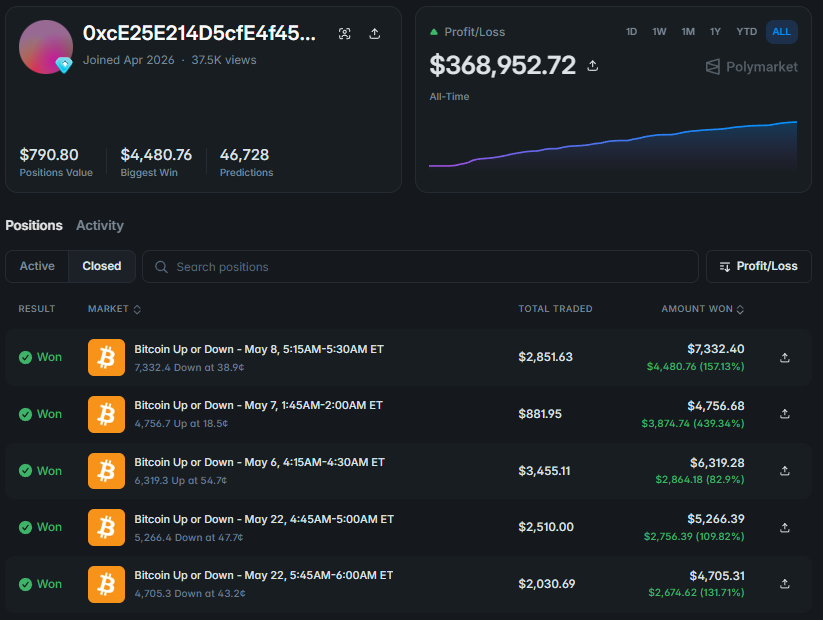This screenshot has height=620, width=823.
Task: Sort by the MARKET column header
Action: click(114, 309)
